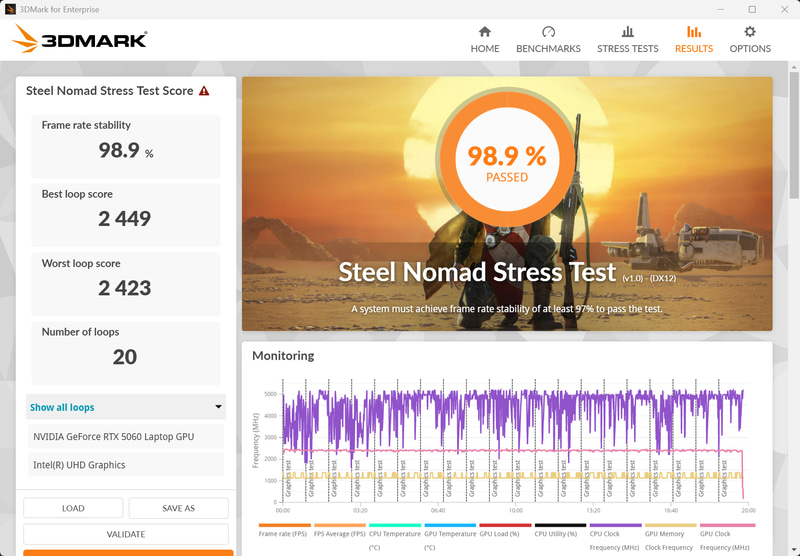This screenshot has width=800, height=556.
Task: Select the Results tab
Action: [694, 40]
